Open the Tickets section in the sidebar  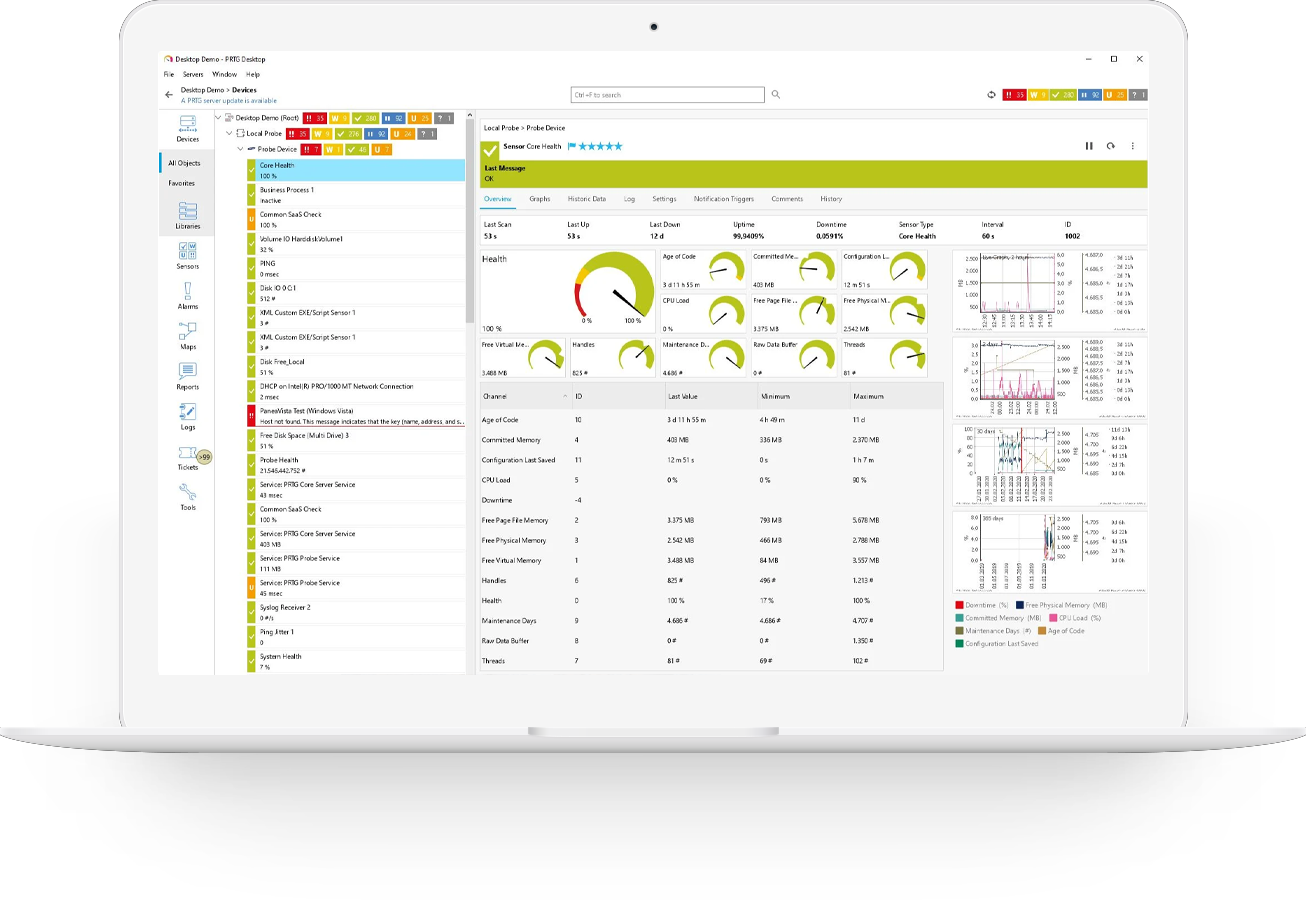coord(187,457)
